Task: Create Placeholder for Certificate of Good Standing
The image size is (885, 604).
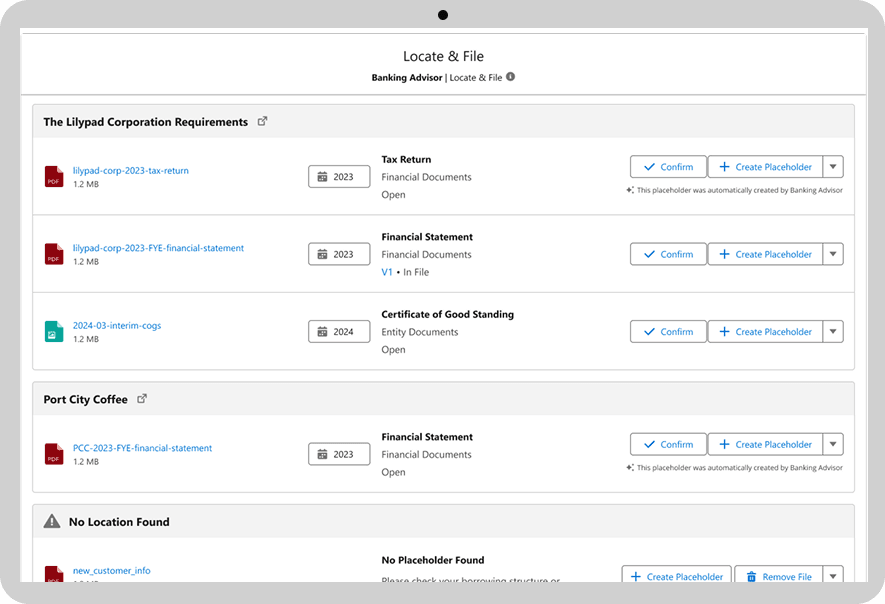Action: (x=765, y=332)
